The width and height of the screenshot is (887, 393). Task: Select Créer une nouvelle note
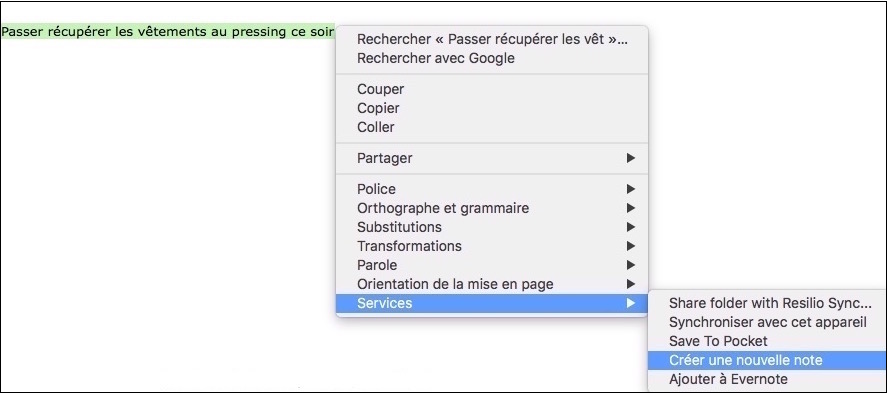click(x=767, y=360)
